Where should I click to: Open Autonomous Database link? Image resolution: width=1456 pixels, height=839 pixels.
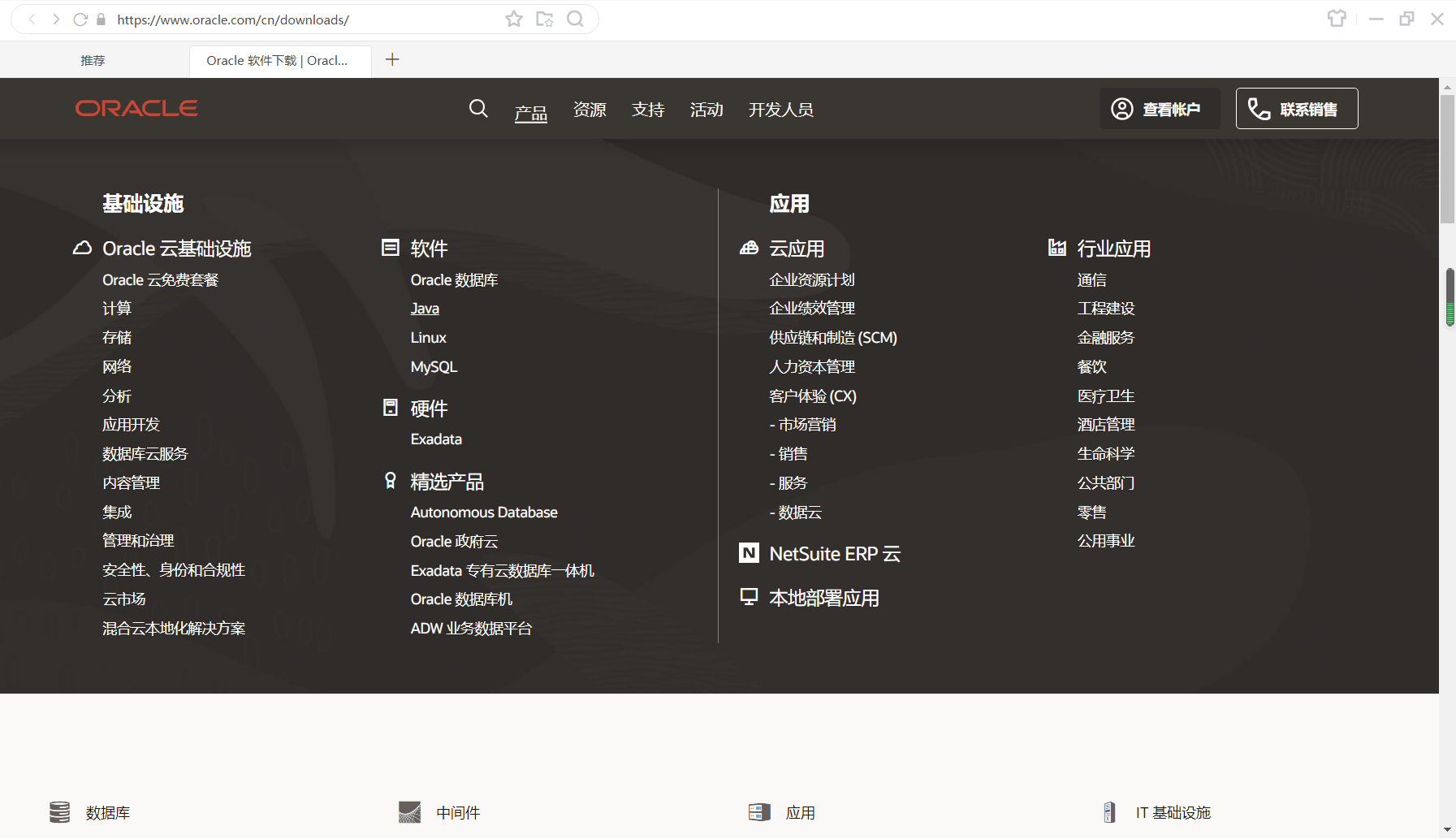pyautogui.click(x=484, y=512)
